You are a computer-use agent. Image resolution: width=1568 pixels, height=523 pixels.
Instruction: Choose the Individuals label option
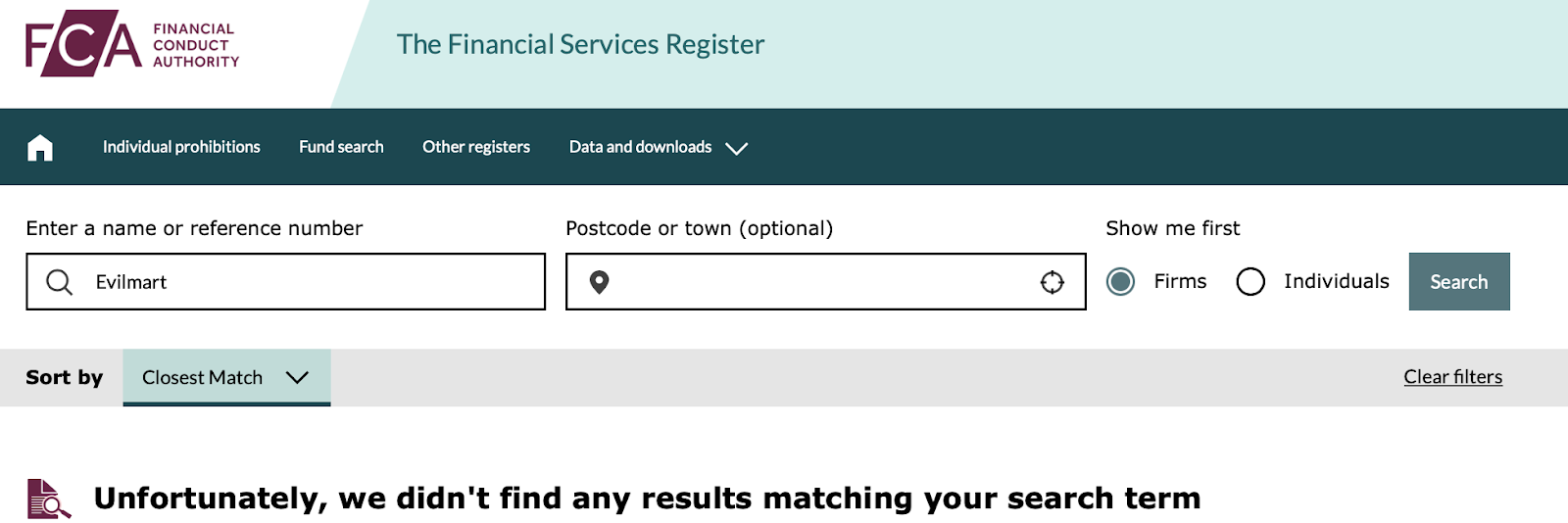(x=1337, y=281)
